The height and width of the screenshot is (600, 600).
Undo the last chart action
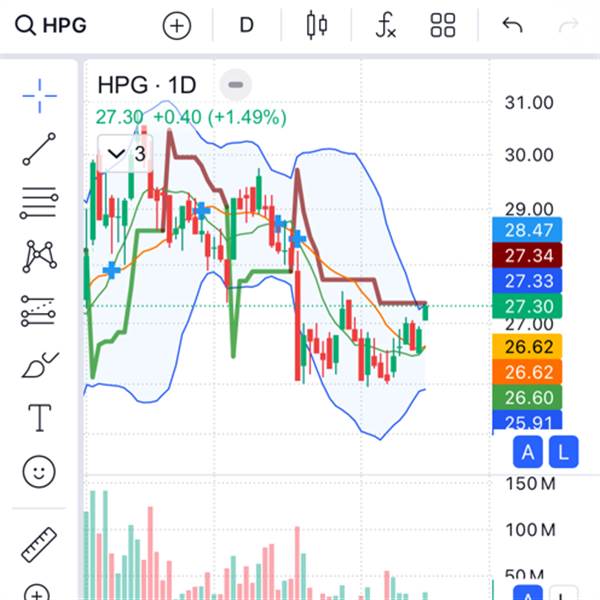point(512,26)
